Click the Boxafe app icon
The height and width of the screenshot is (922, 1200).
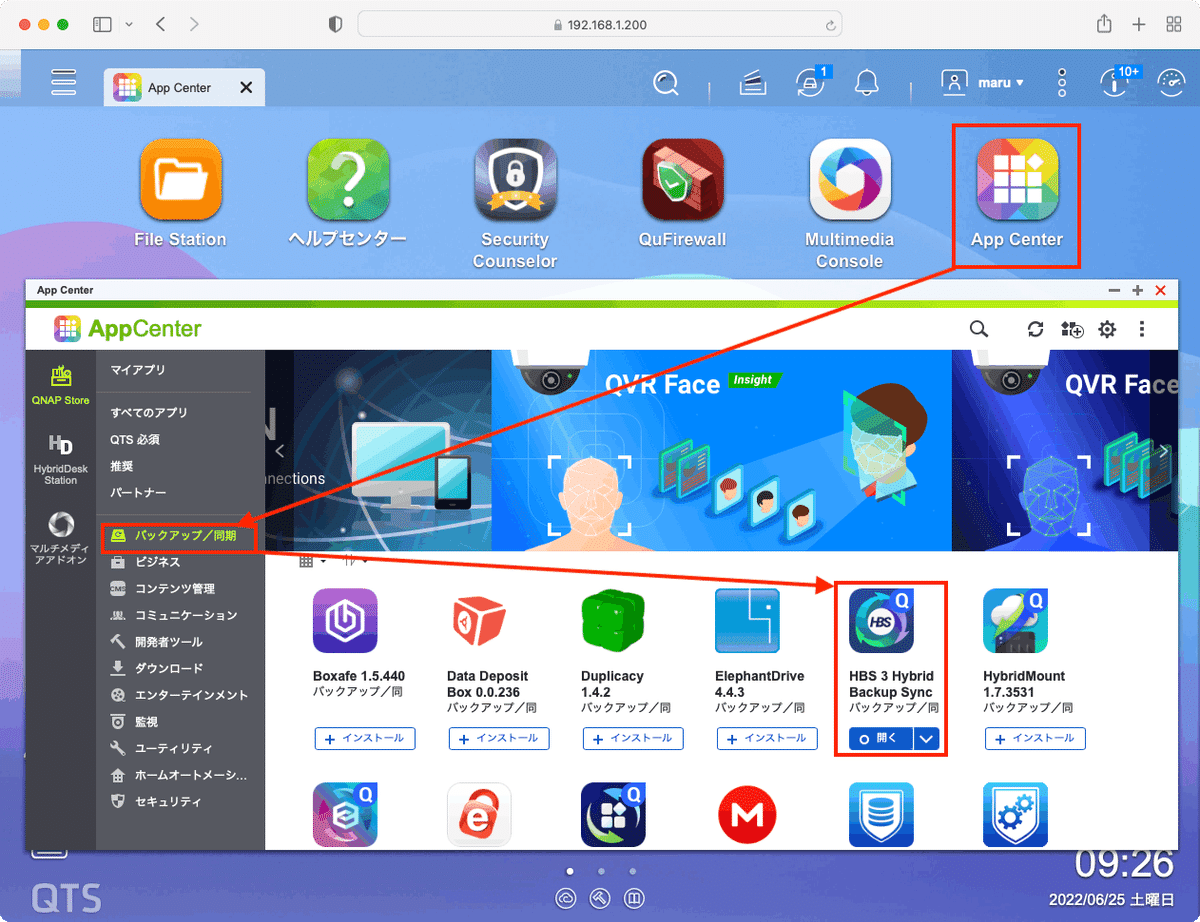345,621
